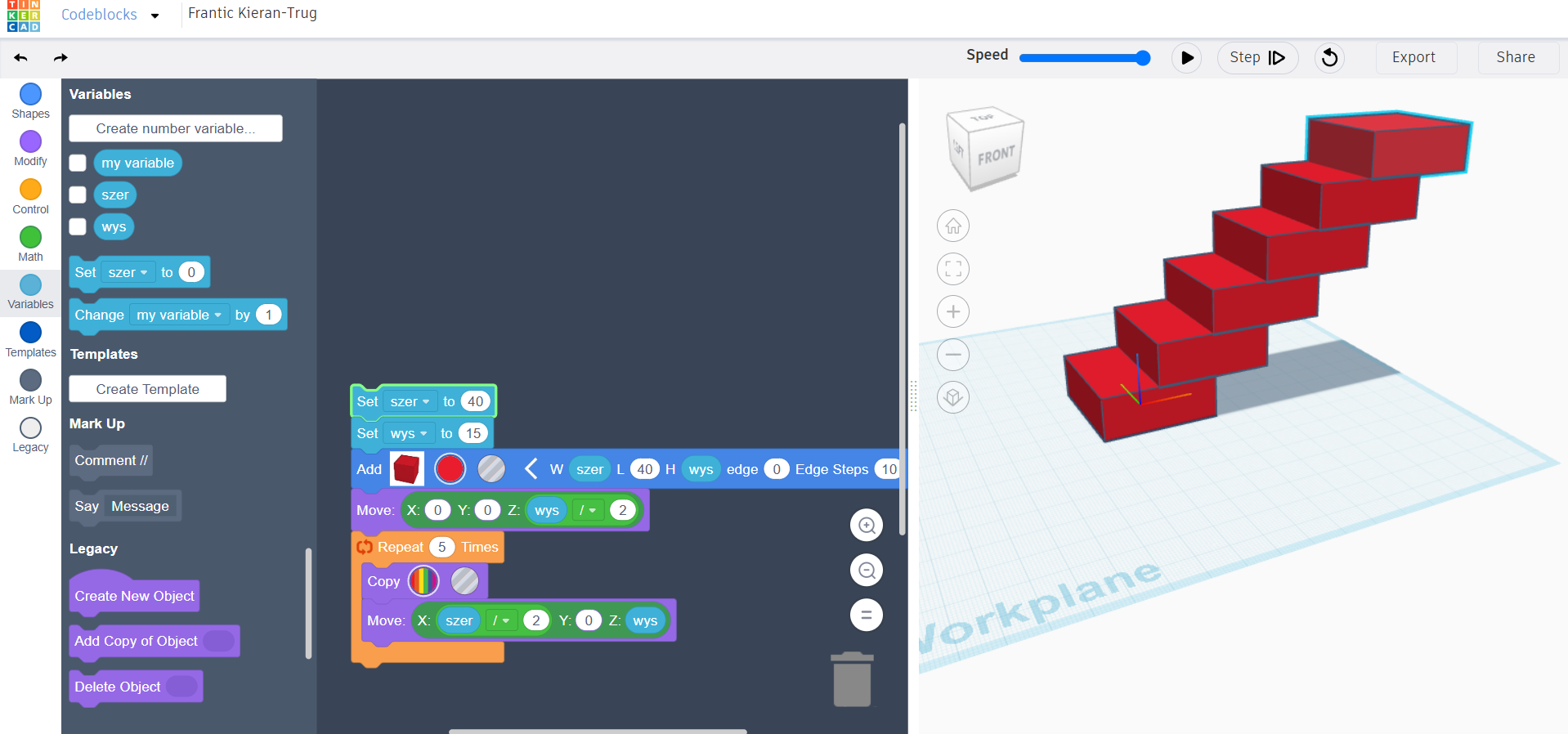Adjust the Speed slider
This screenshot has width=1568, height=734.
pyautogui.click(x=1085, y=58)
